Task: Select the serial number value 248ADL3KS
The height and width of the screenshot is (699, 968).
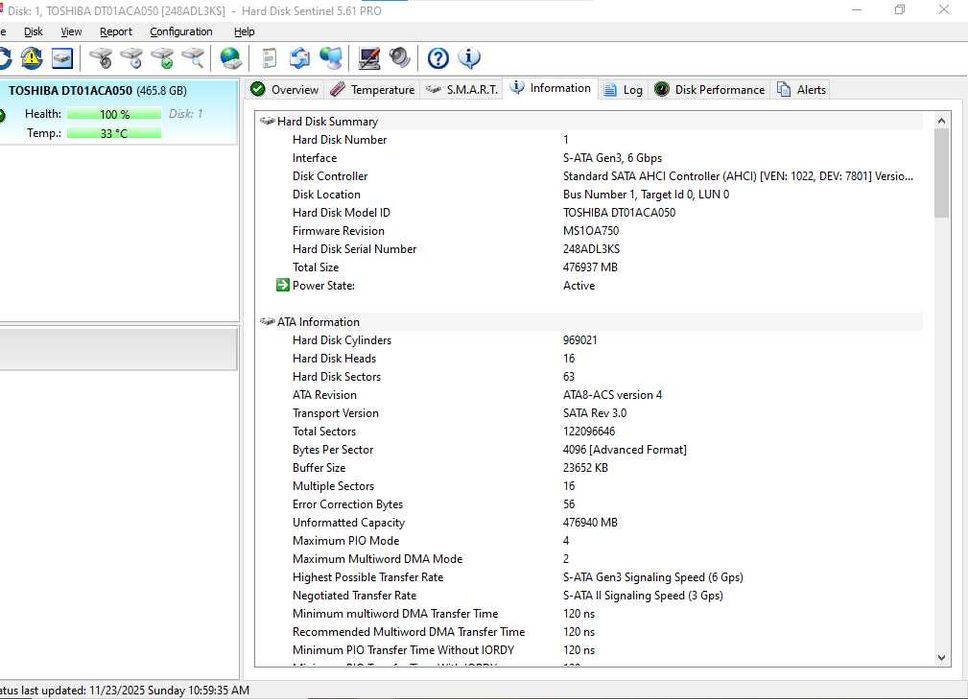Action: coord(591,249)
